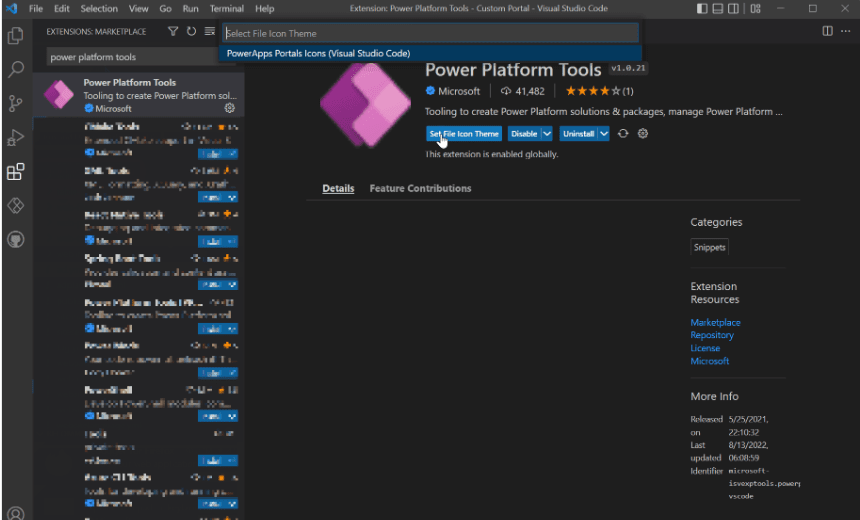The image size is (860, 520).
Task: Open the Extensions view icon
Action: coord(15,172)
